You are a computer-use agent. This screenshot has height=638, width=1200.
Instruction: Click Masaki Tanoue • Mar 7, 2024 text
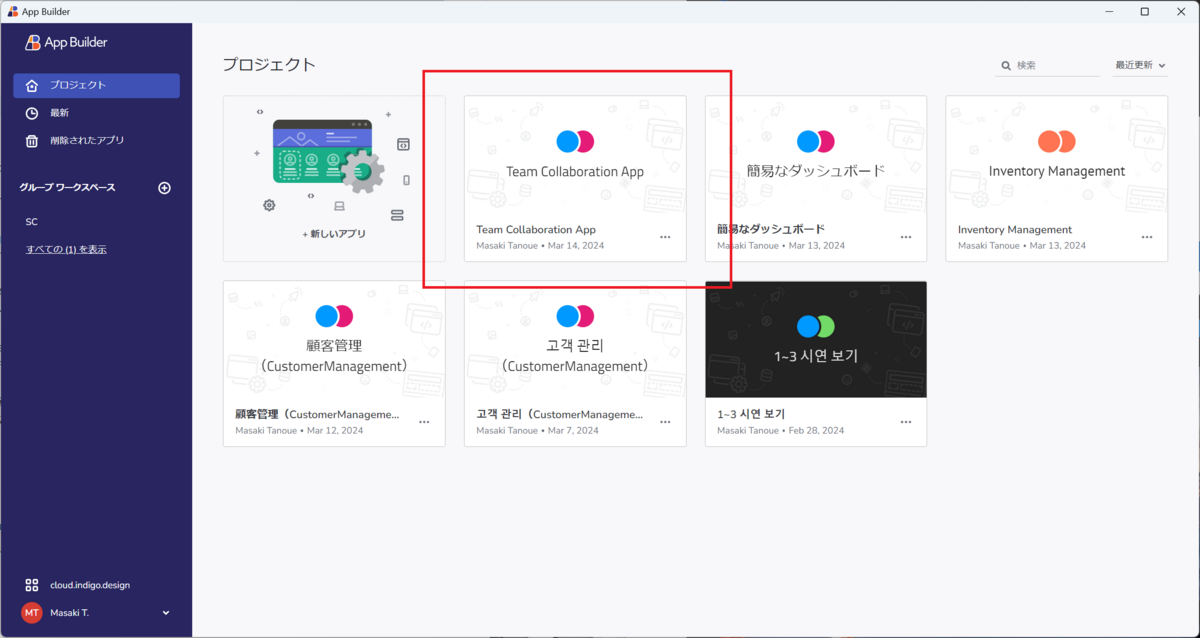tap(537, 430)
